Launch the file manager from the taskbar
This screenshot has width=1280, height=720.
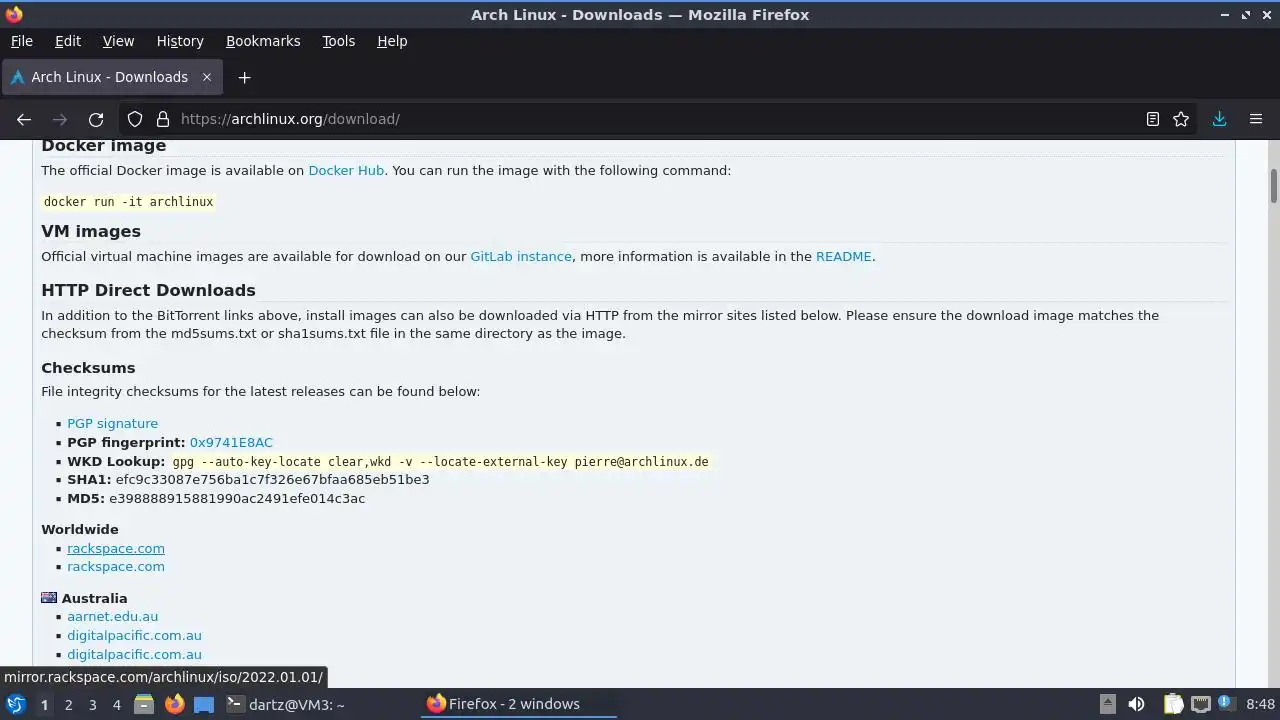click(x=144, y=704)
